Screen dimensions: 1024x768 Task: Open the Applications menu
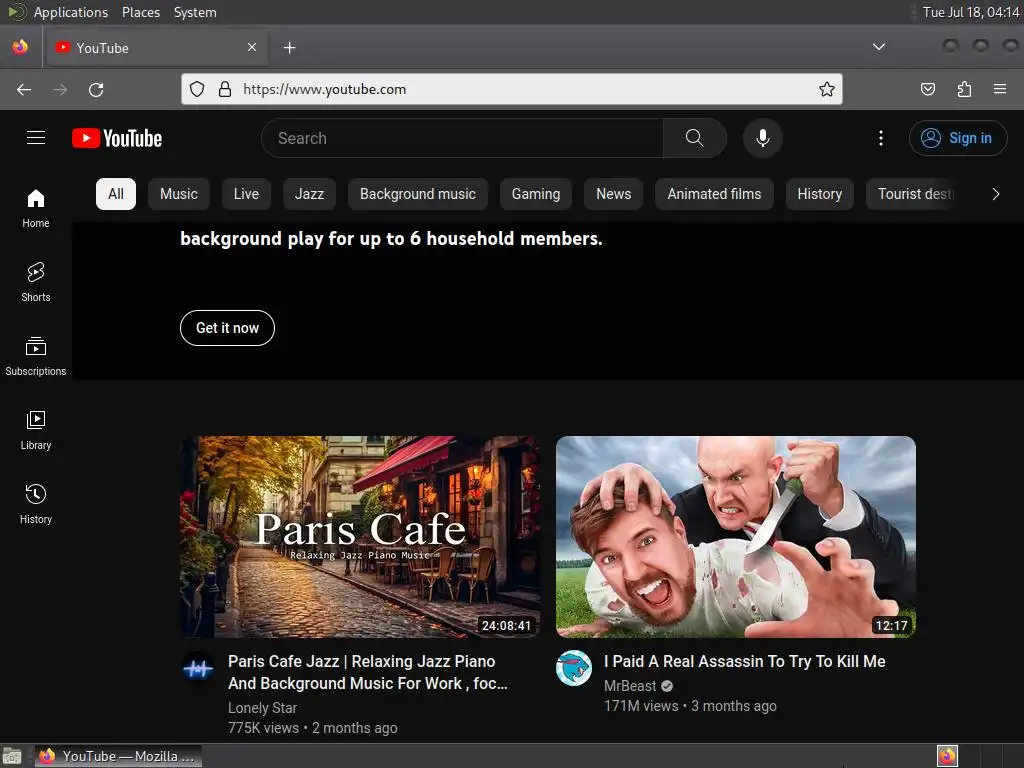[71, 12]
